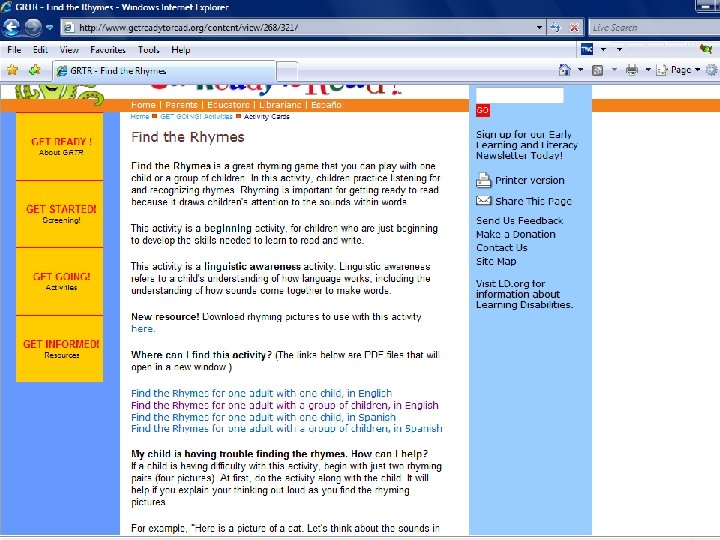Expand the address bar history dropdown
This screenshot has height=540, width=720.
[x=540, y=28]
